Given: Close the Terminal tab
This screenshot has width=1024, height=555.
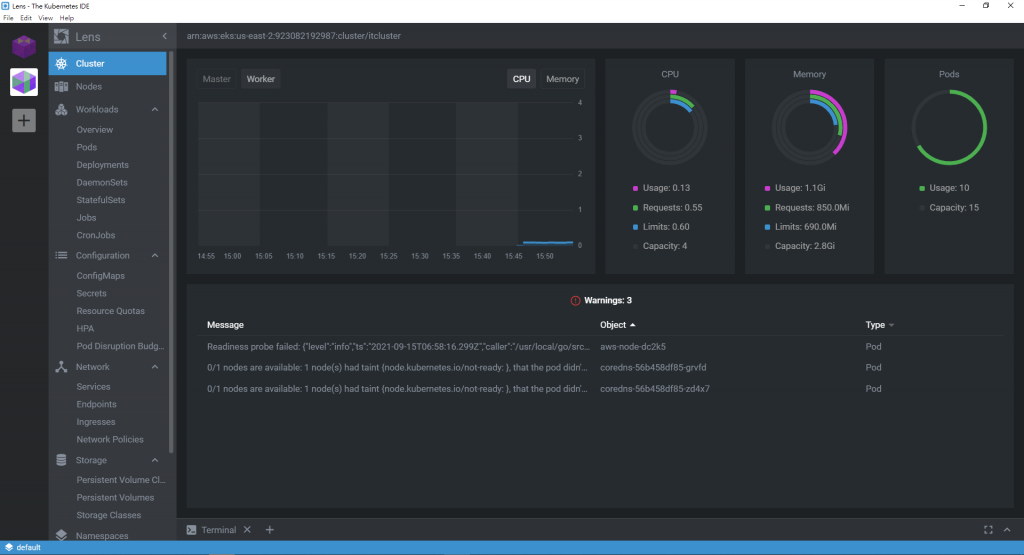Looking at the screenshot, I should point(248,530).
